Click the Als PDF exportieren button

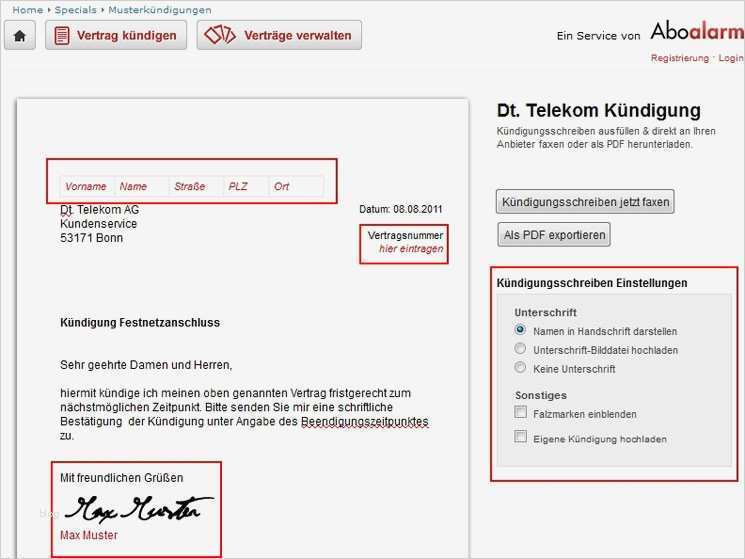[x=554, y=235]
